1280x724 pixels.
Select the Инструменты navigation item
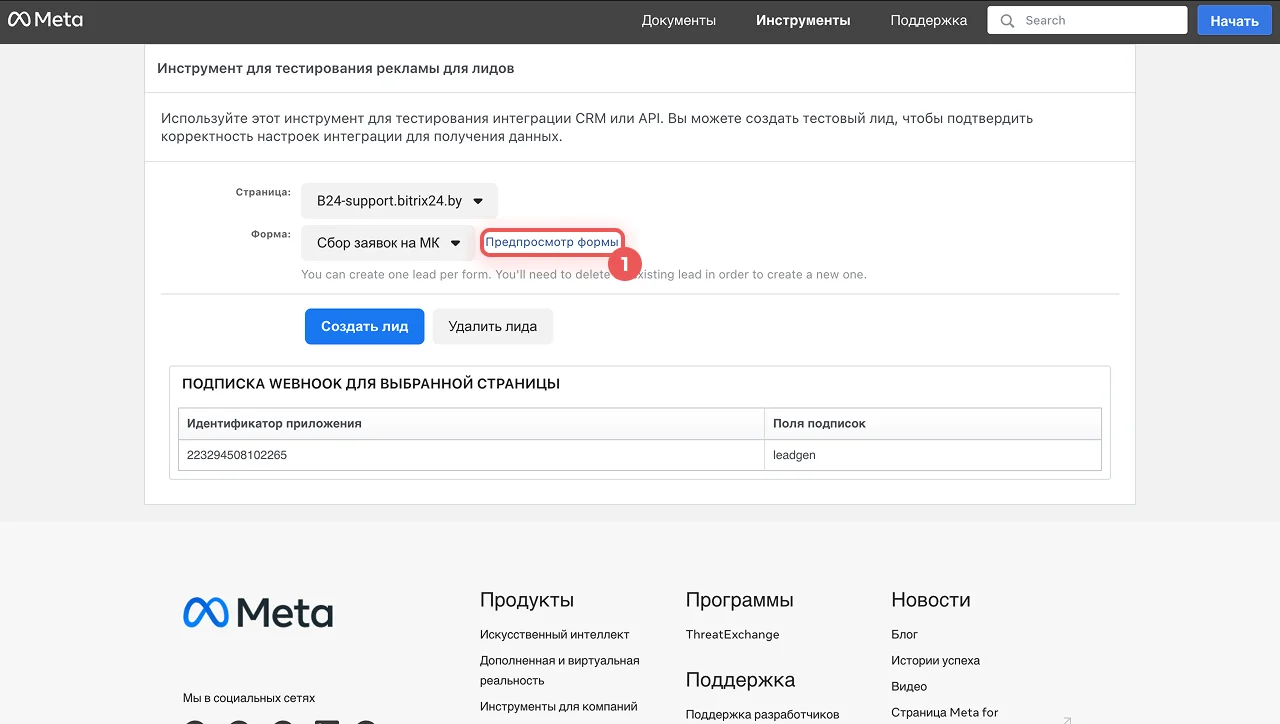(x=803, y=20)
